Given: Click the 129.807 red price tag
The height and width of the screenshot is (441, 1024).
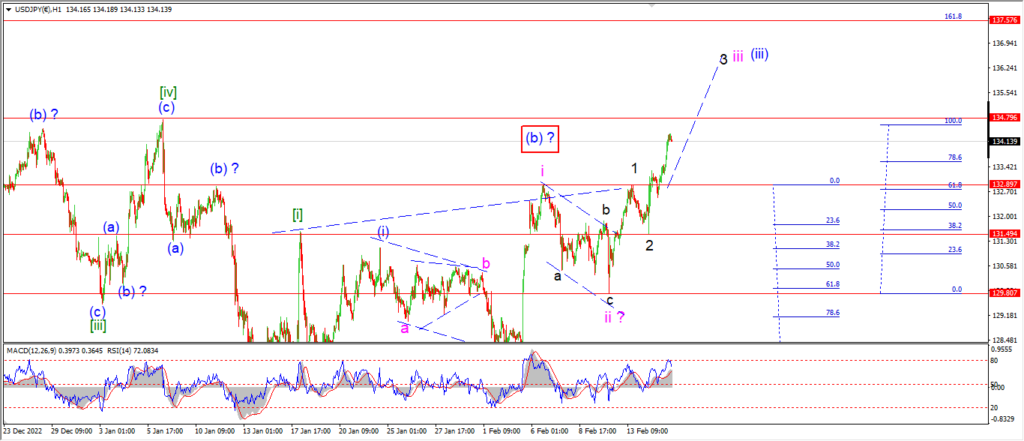Looking at the screenshot, I should 1005,293.
